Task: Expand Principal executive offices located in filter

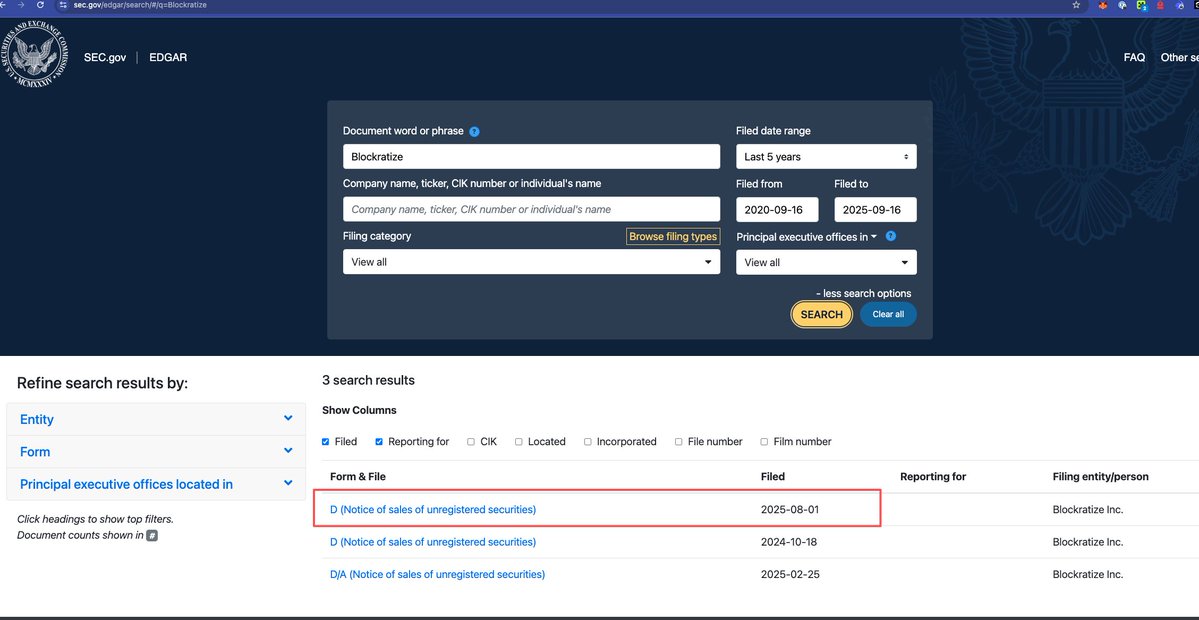Action: pyautogui.click(x=156, y=484)
